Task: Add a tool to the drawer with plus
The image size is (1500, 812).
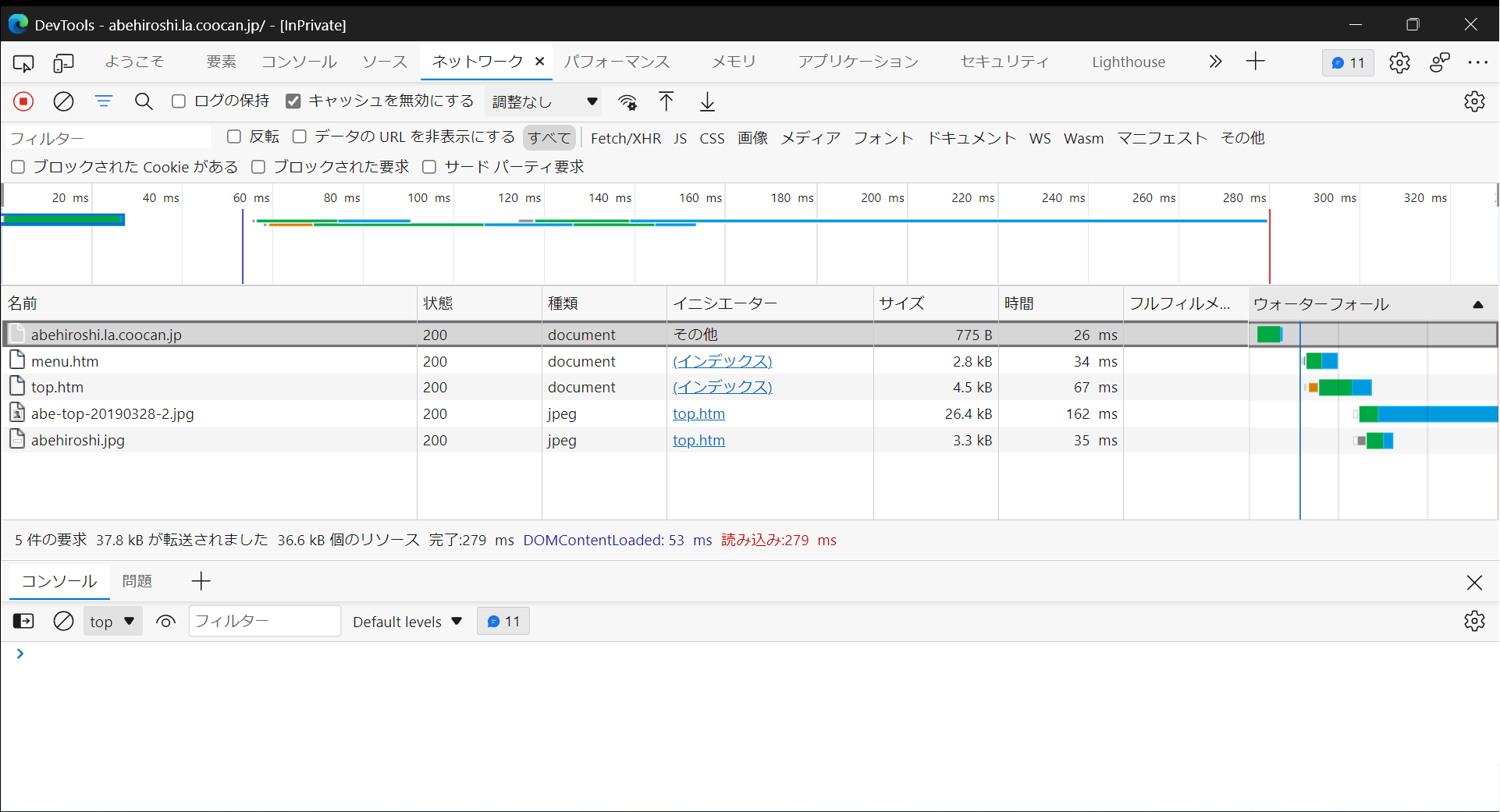Action: (x=201, y=581)
